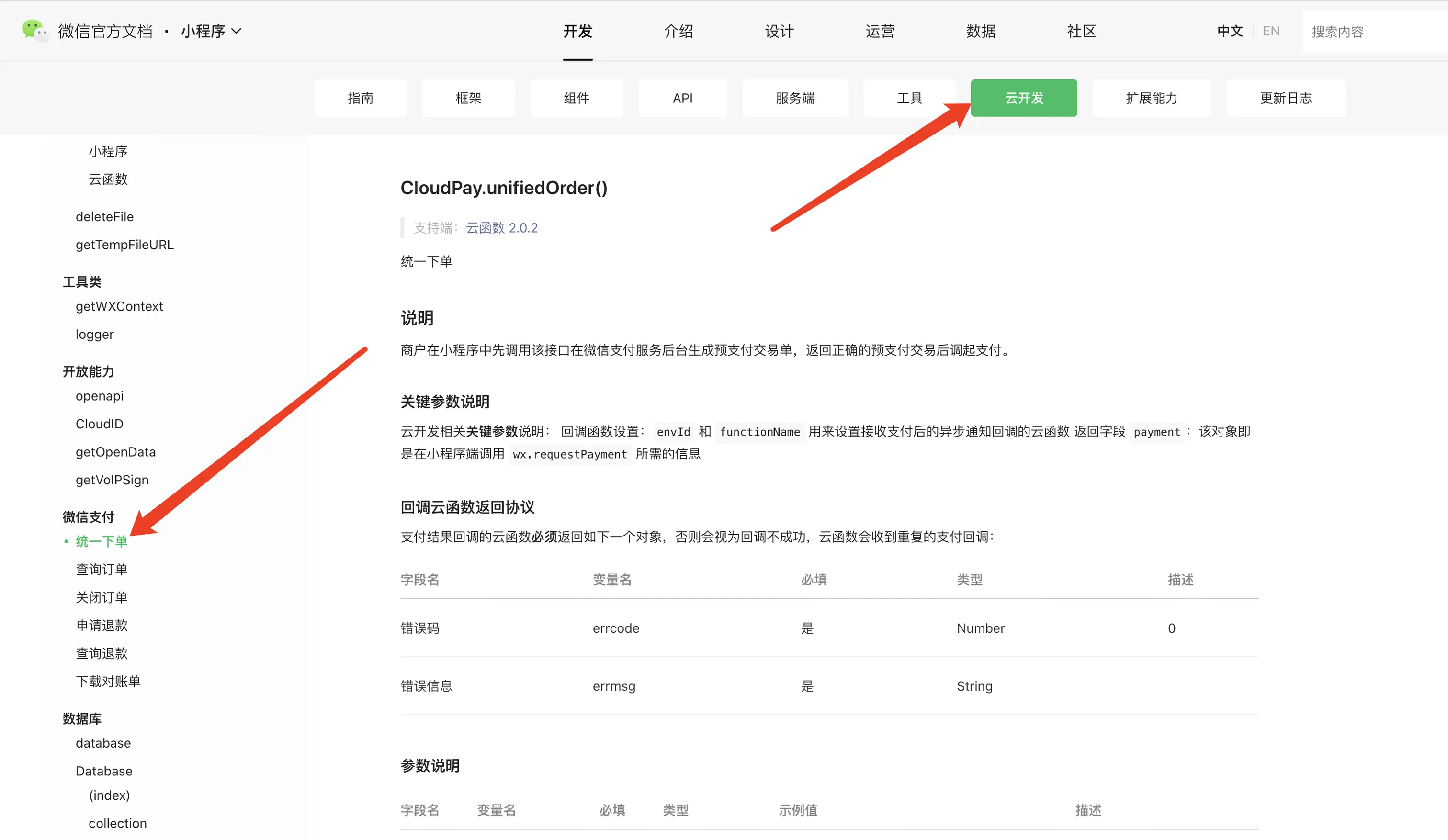Open getWXContext sidebar item

click(x=119, y=306)
